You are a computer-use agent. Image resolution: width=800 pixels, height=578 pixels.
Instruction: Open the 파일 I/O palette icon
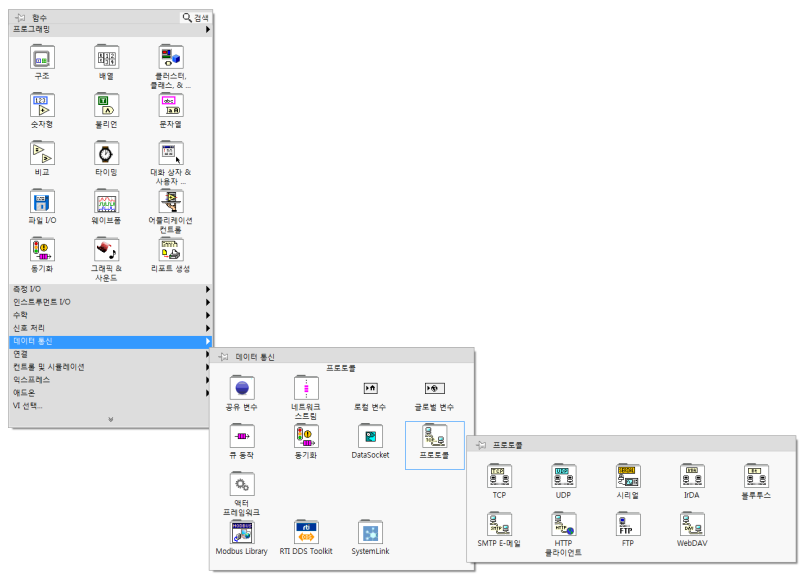(42, 202)
